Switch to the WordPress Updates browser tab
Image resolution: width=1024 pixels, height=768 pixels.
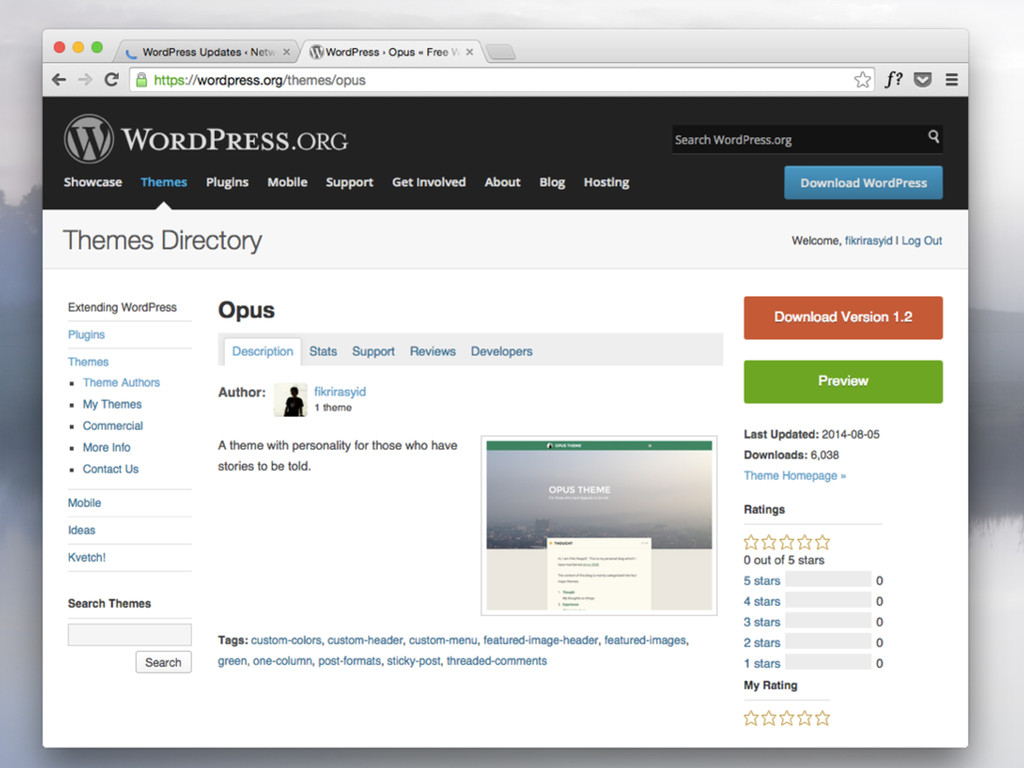pyautogui.click(x=208, y=52)
